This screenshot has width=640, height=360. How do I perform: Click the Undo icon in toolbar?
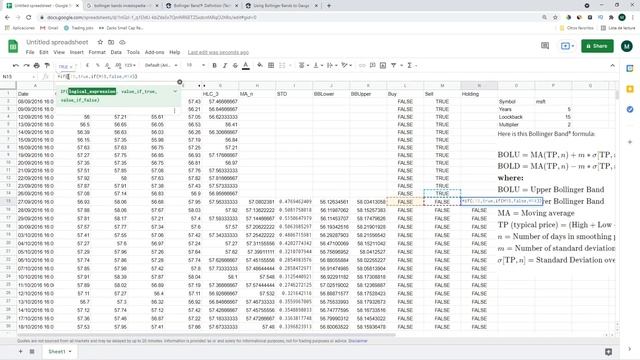tap(16, 65)
